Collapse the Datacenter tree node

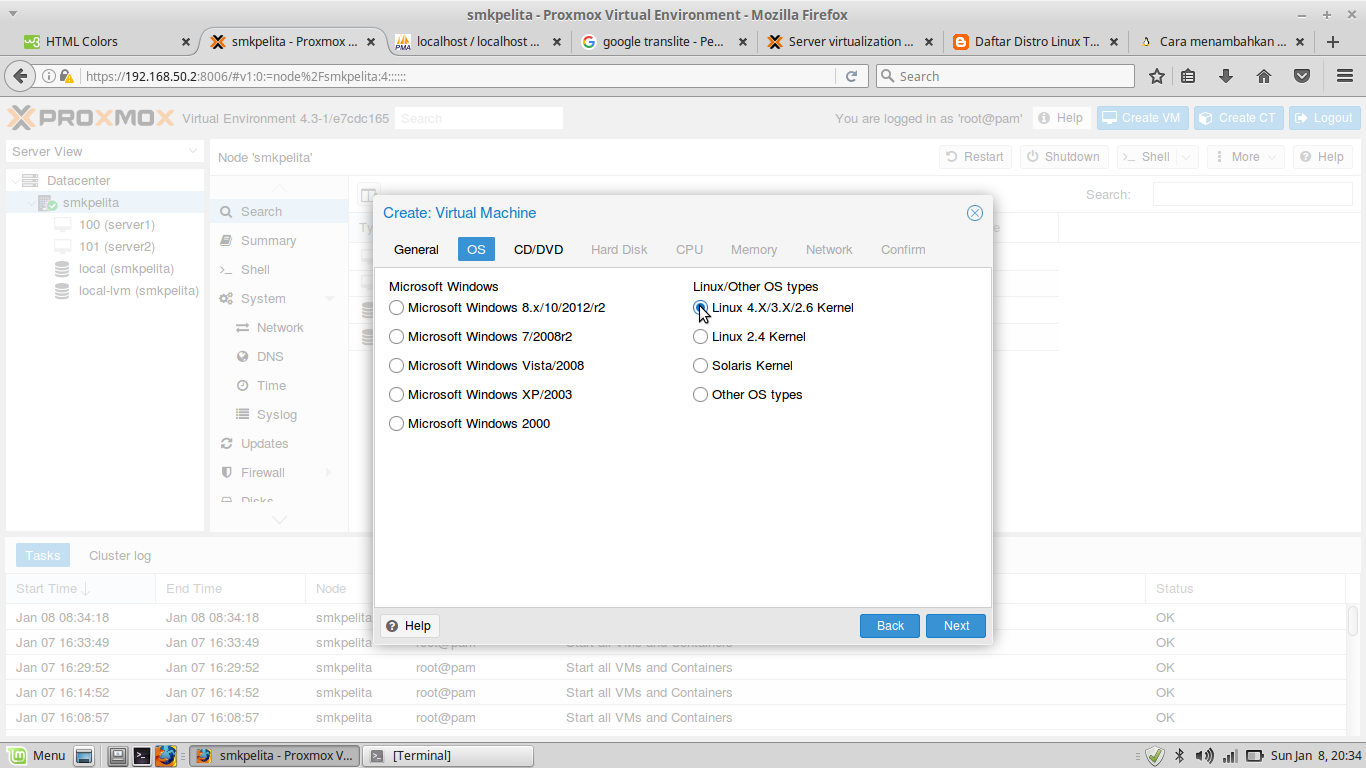pos(14,181)
